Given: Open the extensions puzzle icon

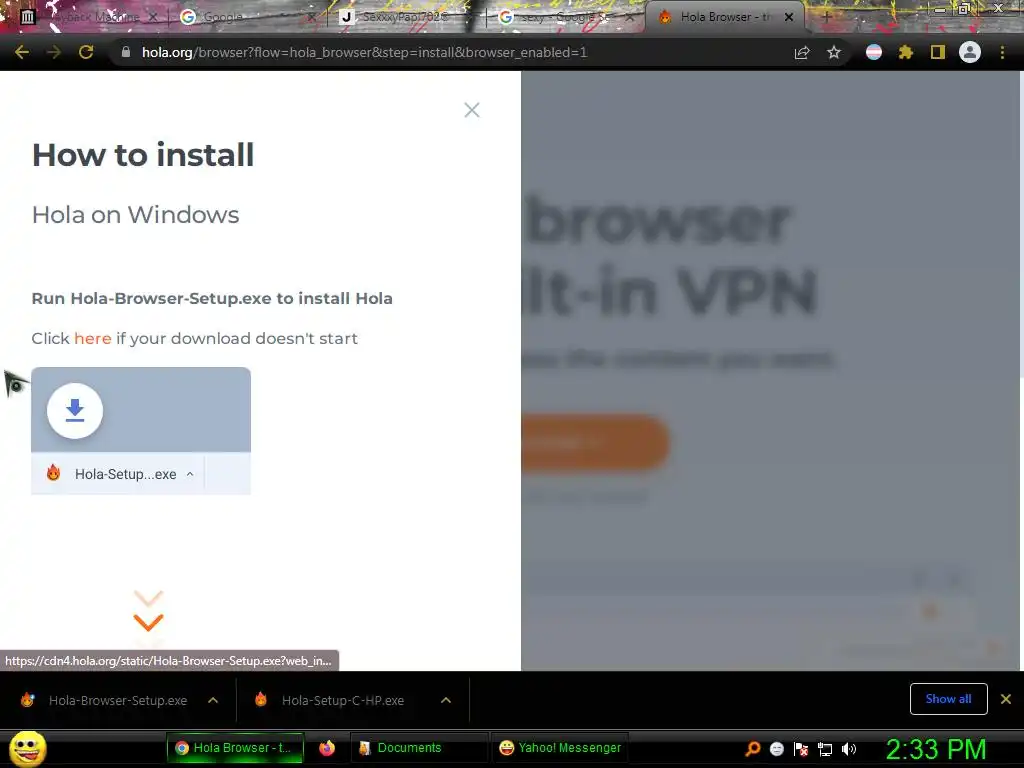Looking at the screenshot, I should click(905, 52).
